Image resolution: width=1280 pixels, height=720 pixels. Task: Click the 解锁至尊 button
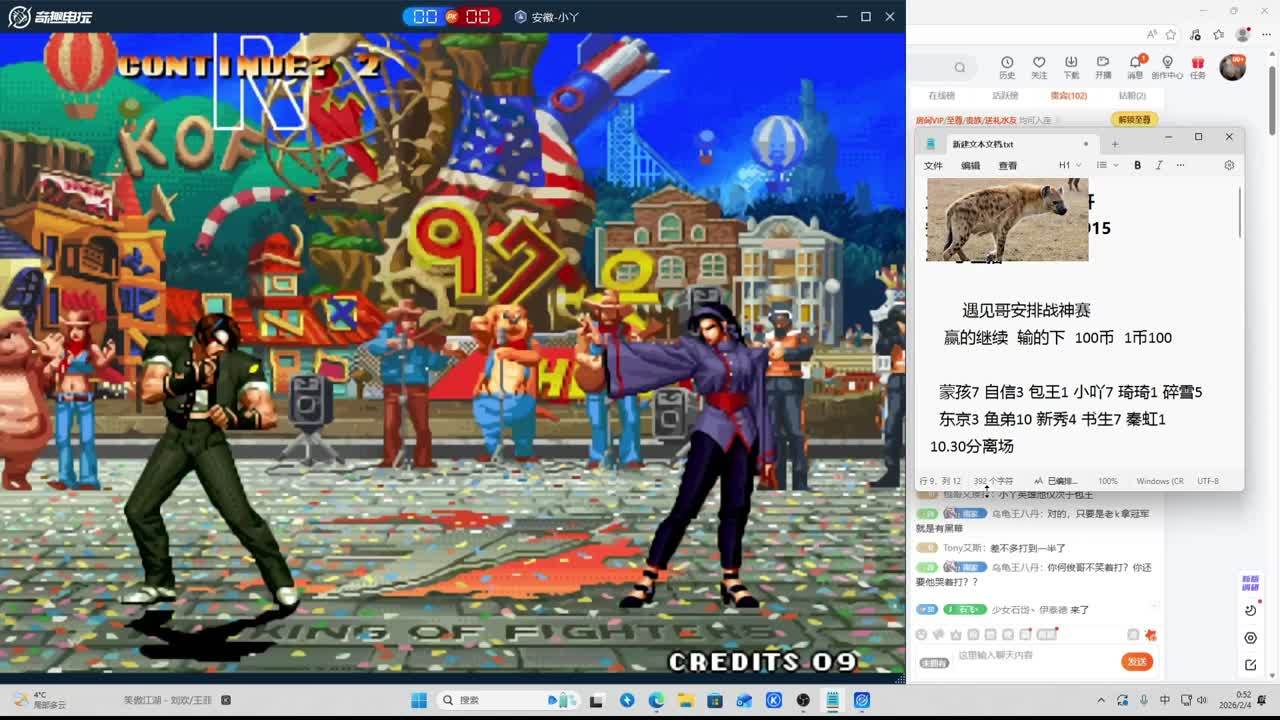[1134, 119]
